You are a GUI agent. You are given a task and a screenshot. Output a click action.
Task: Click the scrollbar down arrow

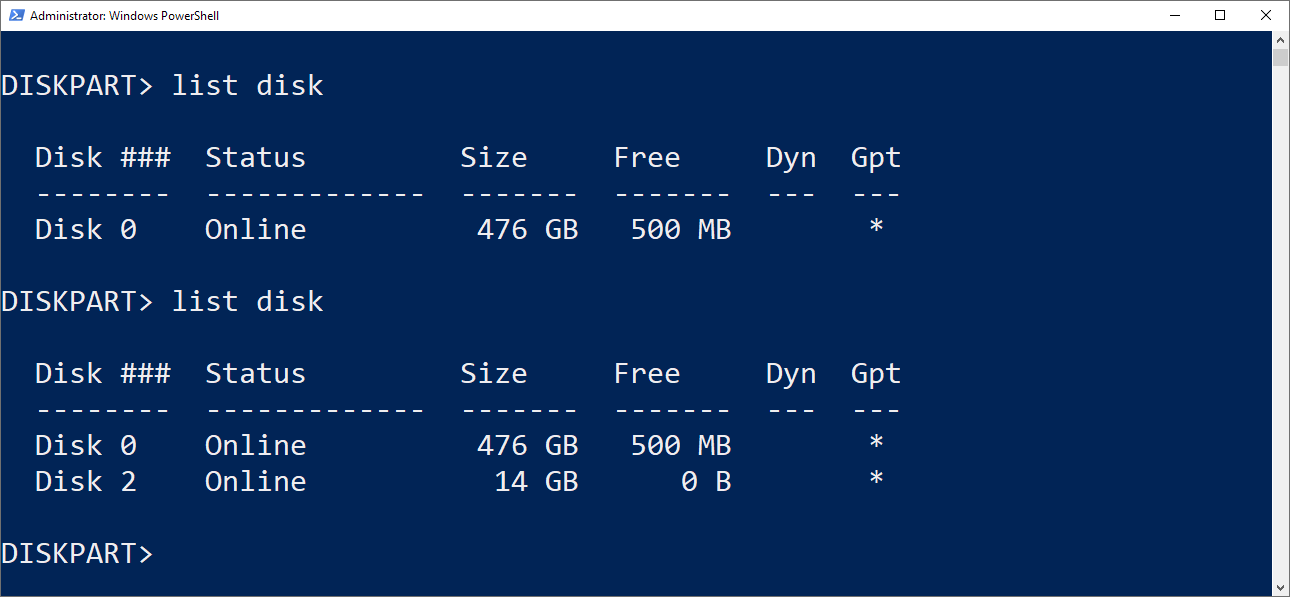pos(1280,587)
